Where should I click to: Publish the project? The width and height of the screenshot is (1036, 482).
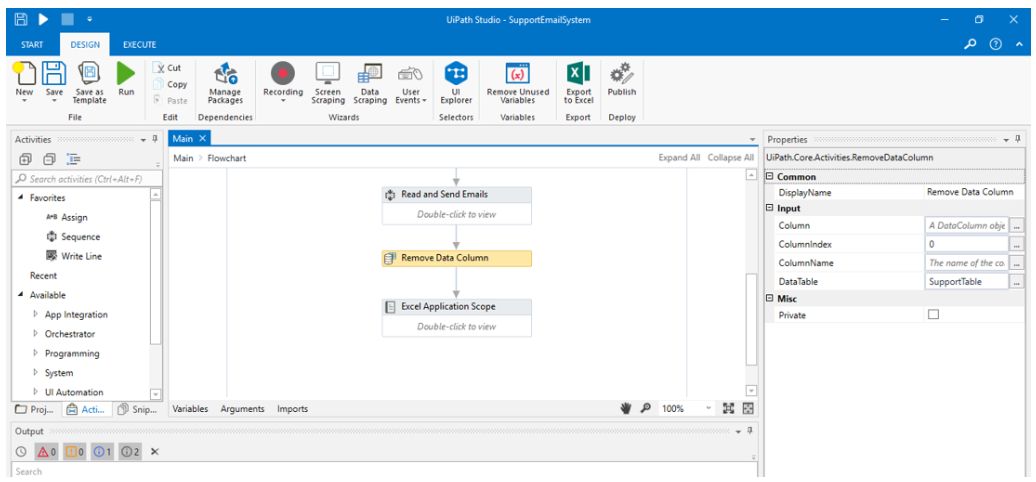coord(621,79)
